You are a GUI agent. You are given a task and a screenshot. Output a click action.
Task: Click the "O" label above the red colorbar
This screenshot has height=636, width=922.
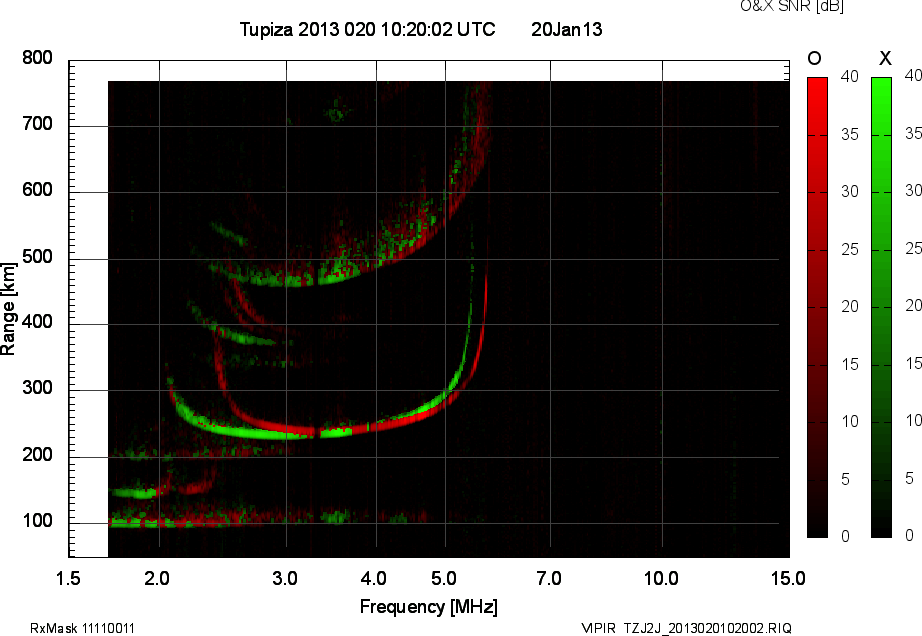pyautogui.click(x=814, y=58)
